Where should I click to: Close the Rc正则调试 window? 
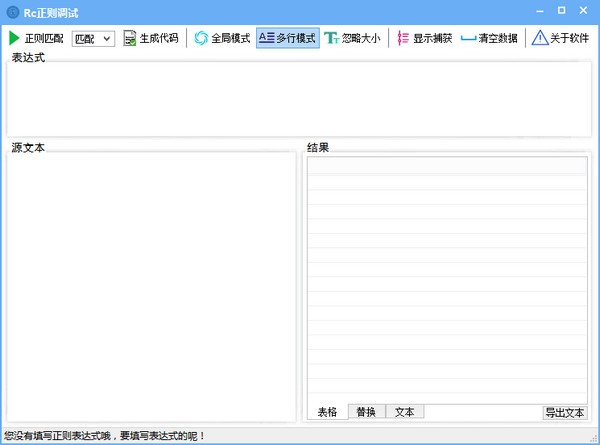(585, 10)
